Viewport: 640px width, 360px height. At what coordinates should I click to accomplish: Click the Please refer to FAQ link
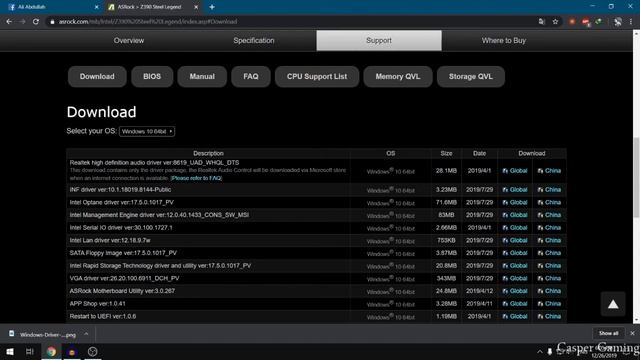click(196, 178)
